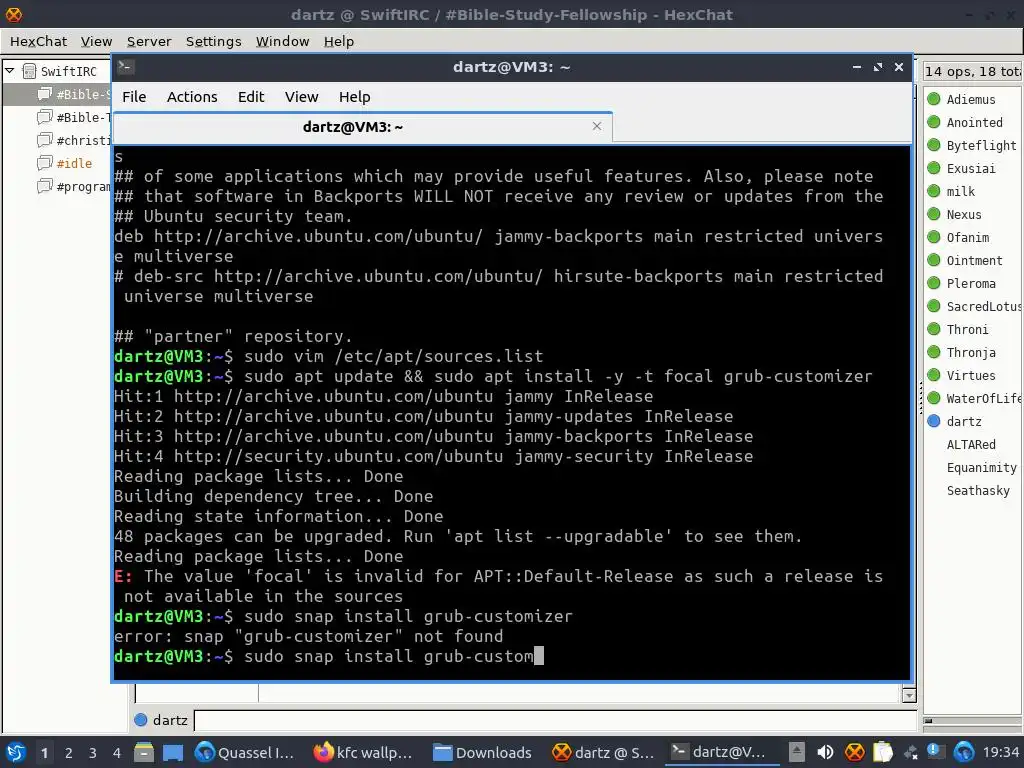The width and height of the screenshot is (1024, 768).
Task: Select user dartz in the user list
Action: 964,421
